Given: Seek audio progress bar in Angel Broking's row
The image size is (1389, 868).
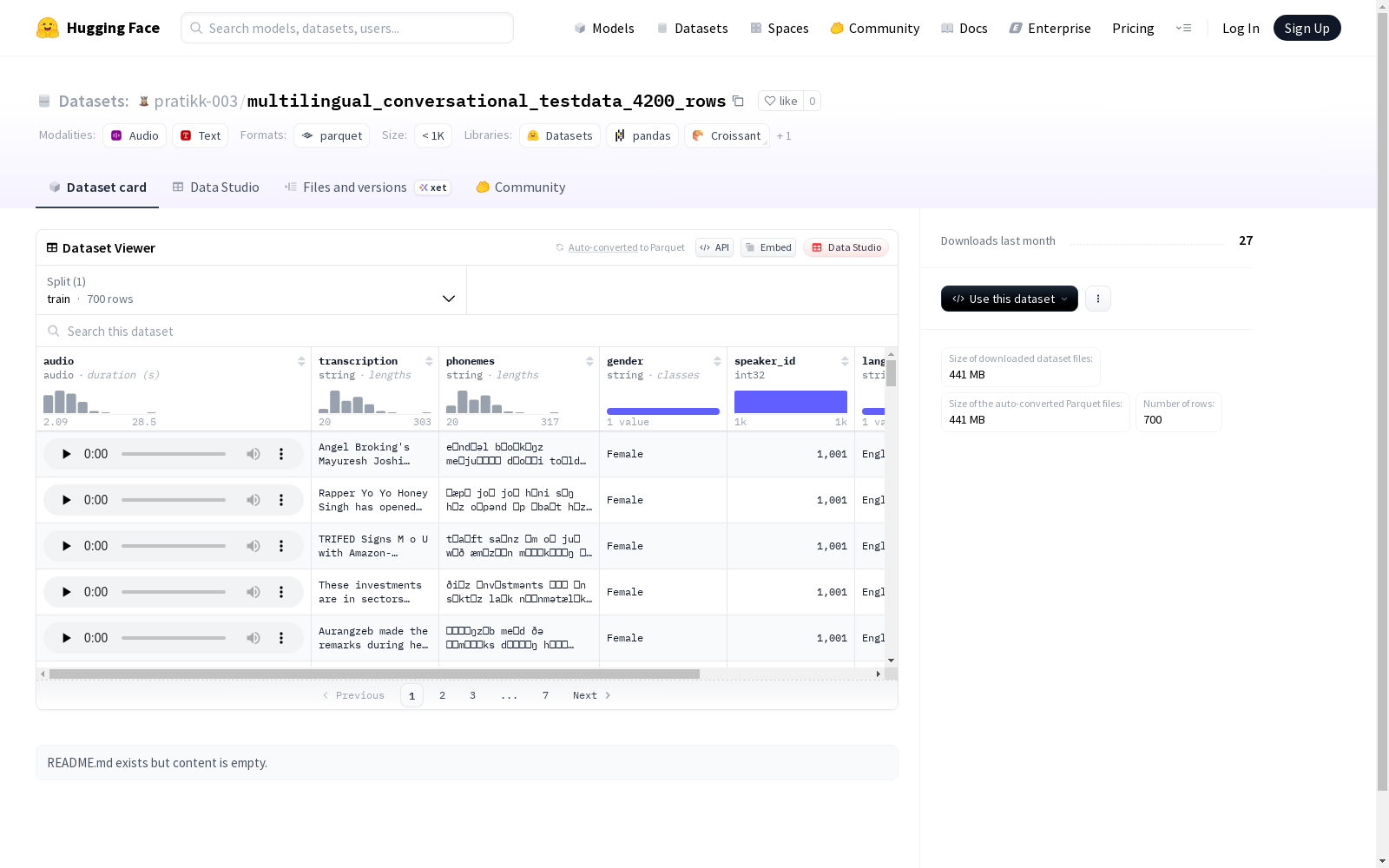Looking at the screenshot, I should pyautogui.click(x=174, y=454).
